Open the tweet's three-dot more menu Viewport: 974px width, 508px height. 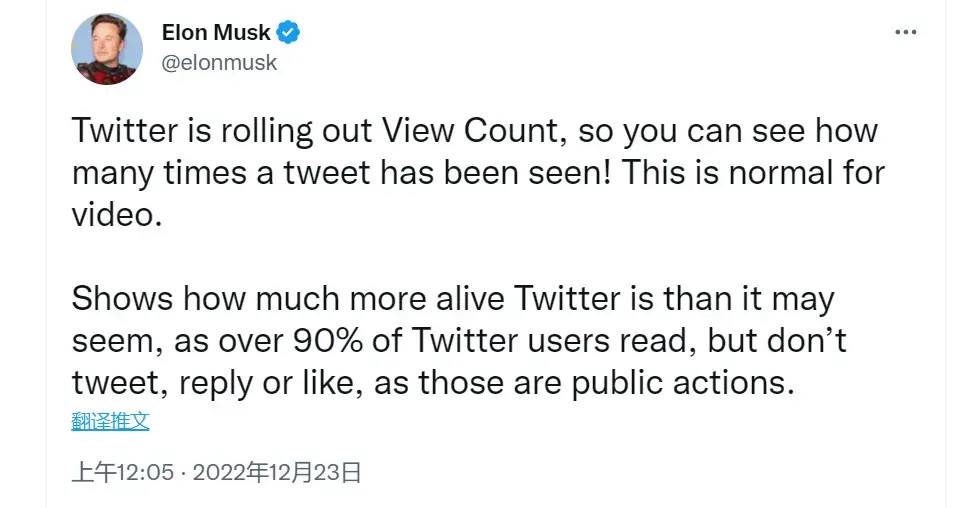[905, 33]
